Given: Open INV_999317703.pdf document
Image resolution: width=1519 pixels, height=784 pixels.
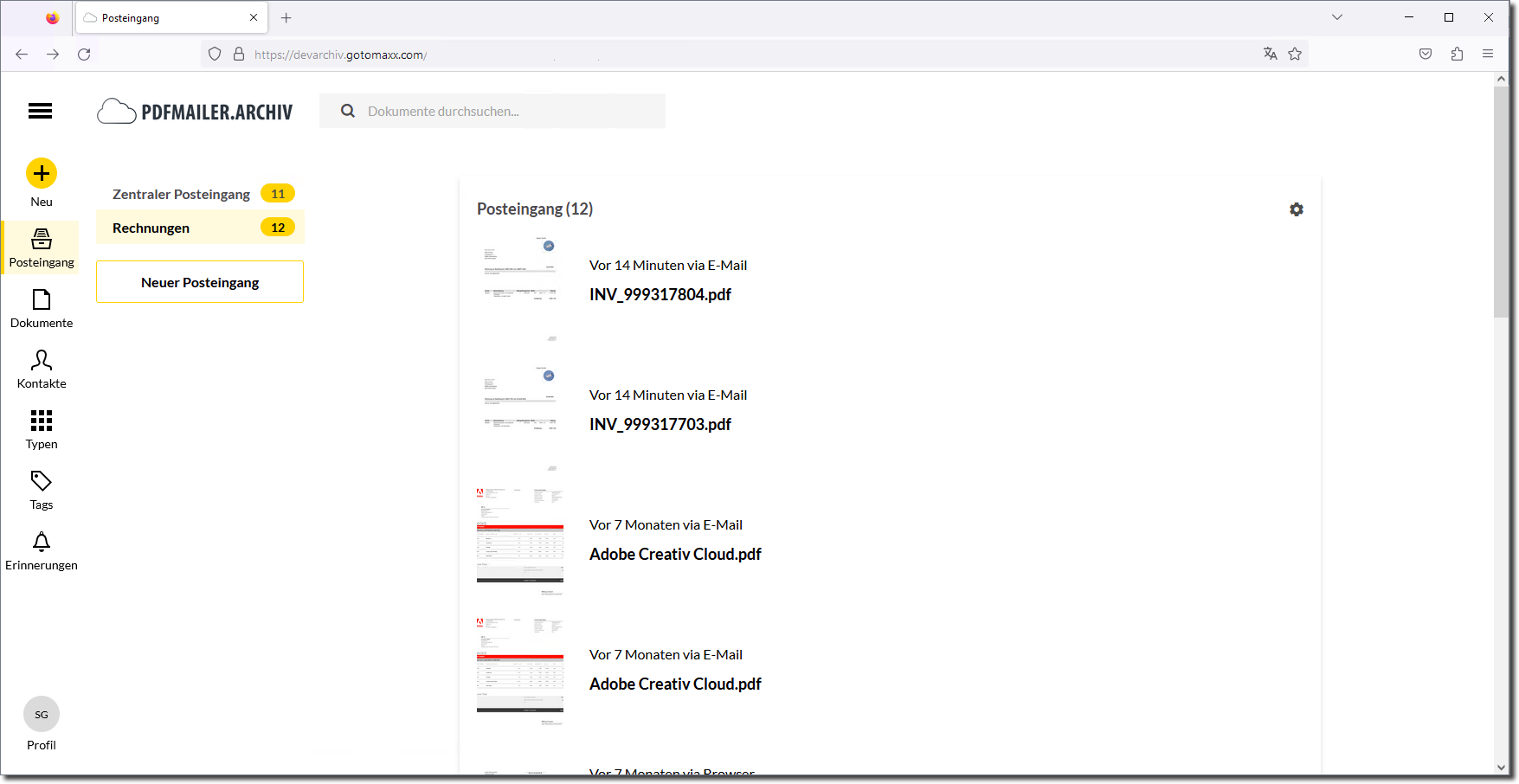Looking at the screenshot, I should point(660,425).
